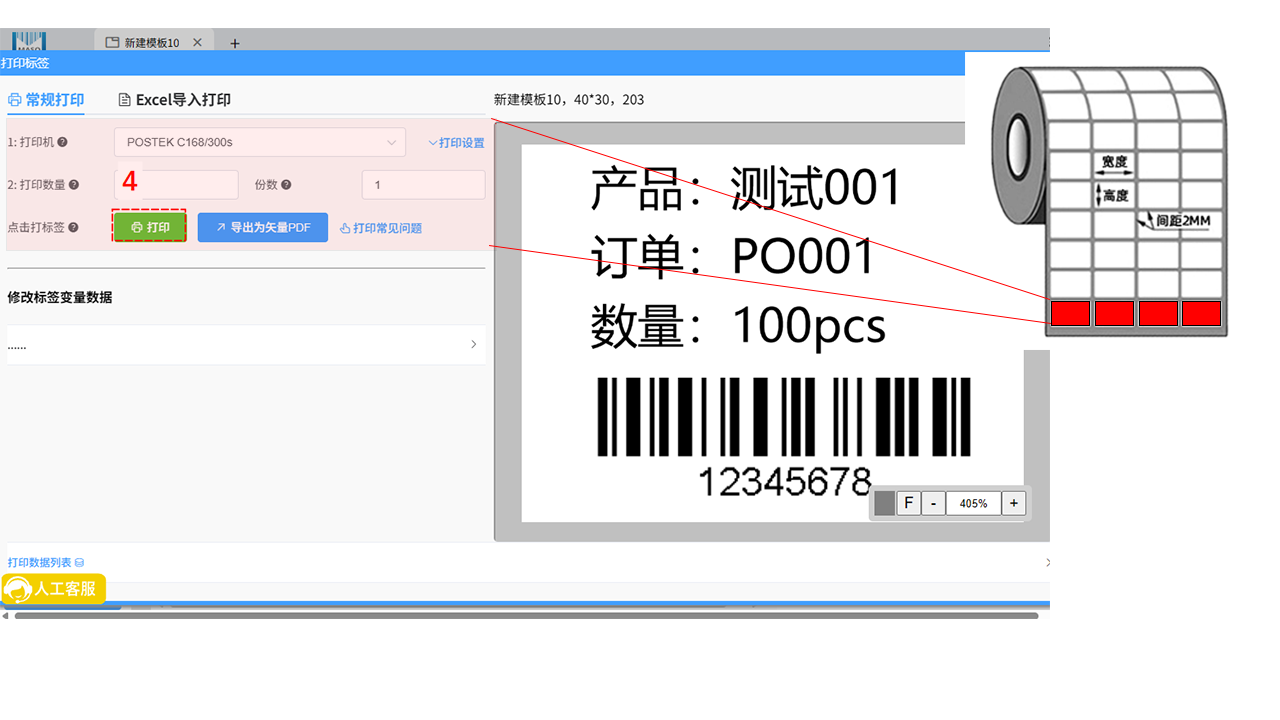Open 人工客服 support chat
The width and height of the screenshot is (1280, 720).
pos(53,589)
